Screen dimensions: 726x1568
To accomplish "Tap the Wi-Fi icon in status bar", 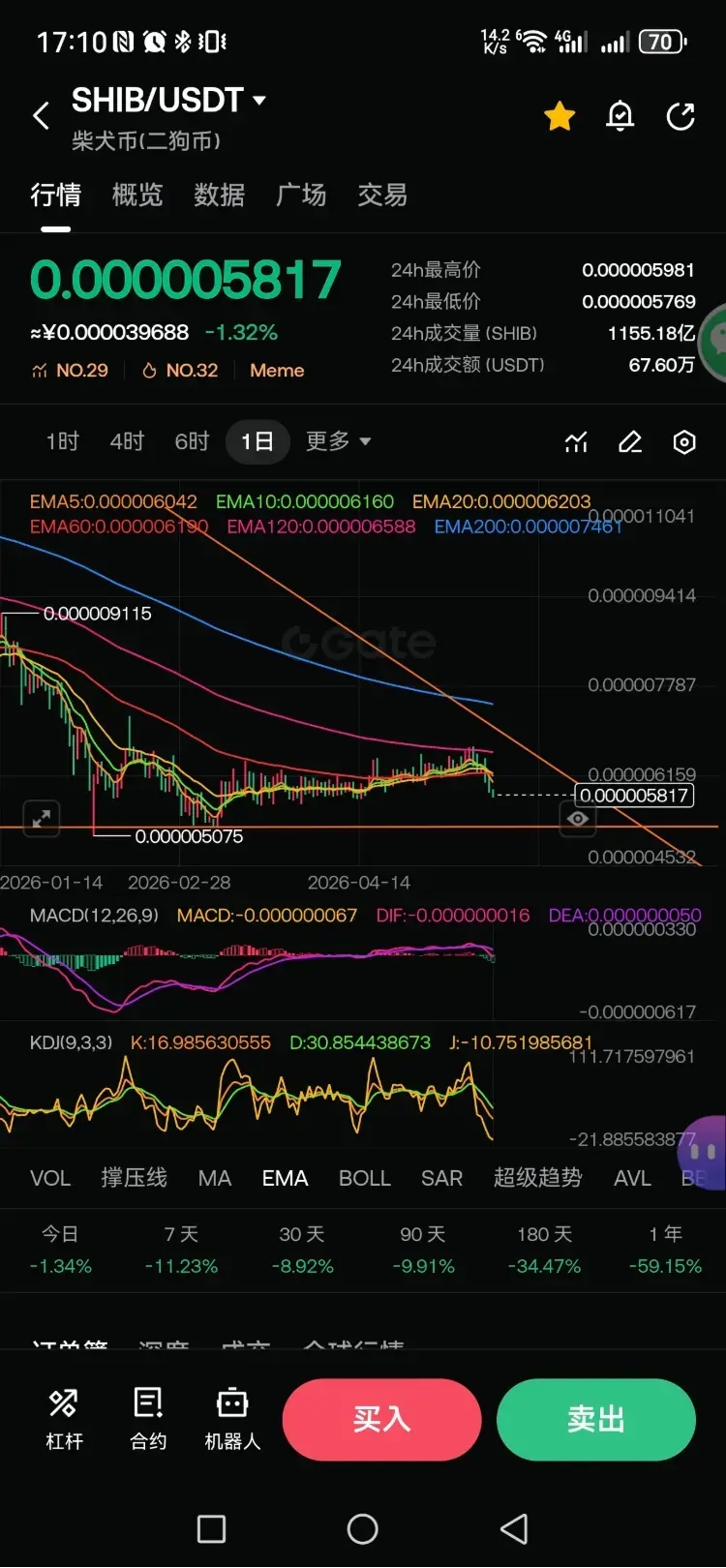I will point(532,42).
